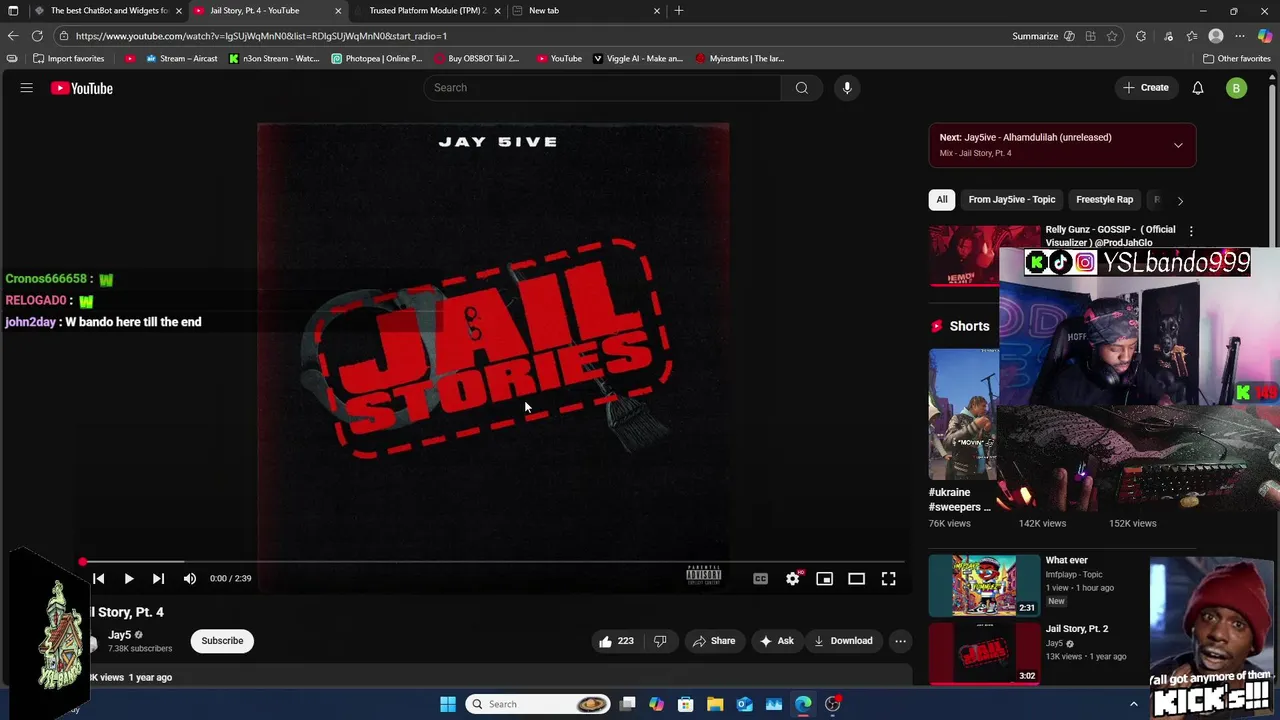1280x720 pixels.
Task: Open the Favorites list icon in toolbar
Action: point(1191,36)
